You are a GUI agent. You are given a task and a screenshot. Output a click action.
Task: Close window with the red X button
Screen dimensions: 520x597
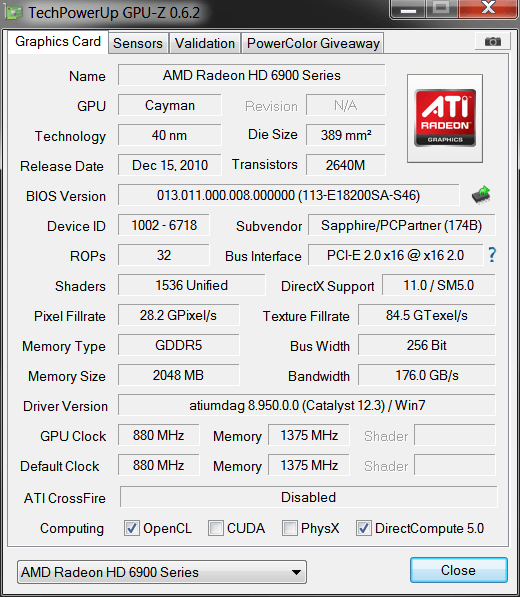click(488, 9)
